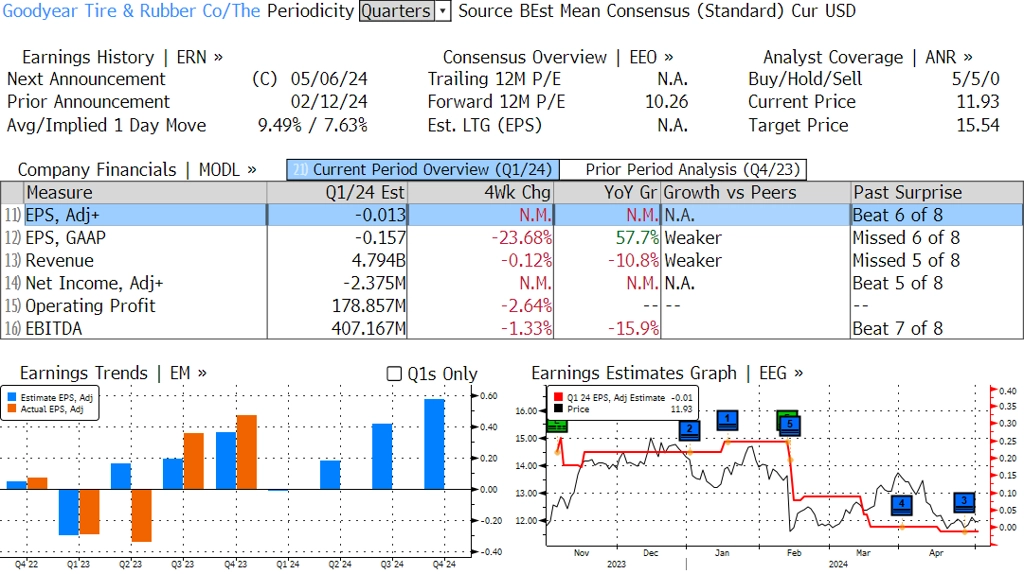Click the Past Surprise column header
This screenshot has width=1024, height=574.
coord(937,193)
